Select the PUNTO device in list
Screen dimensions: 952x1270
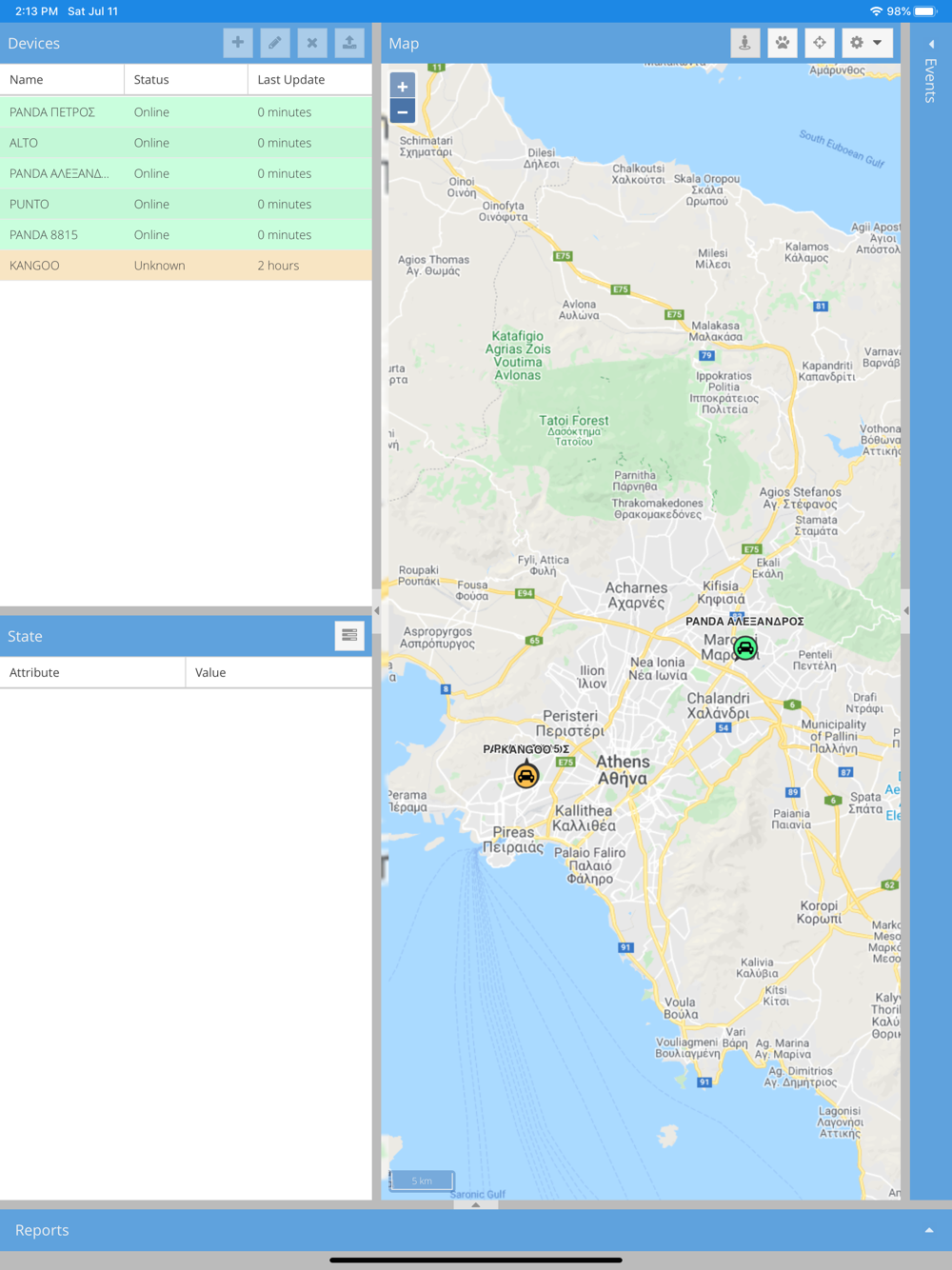click(186, 204)
